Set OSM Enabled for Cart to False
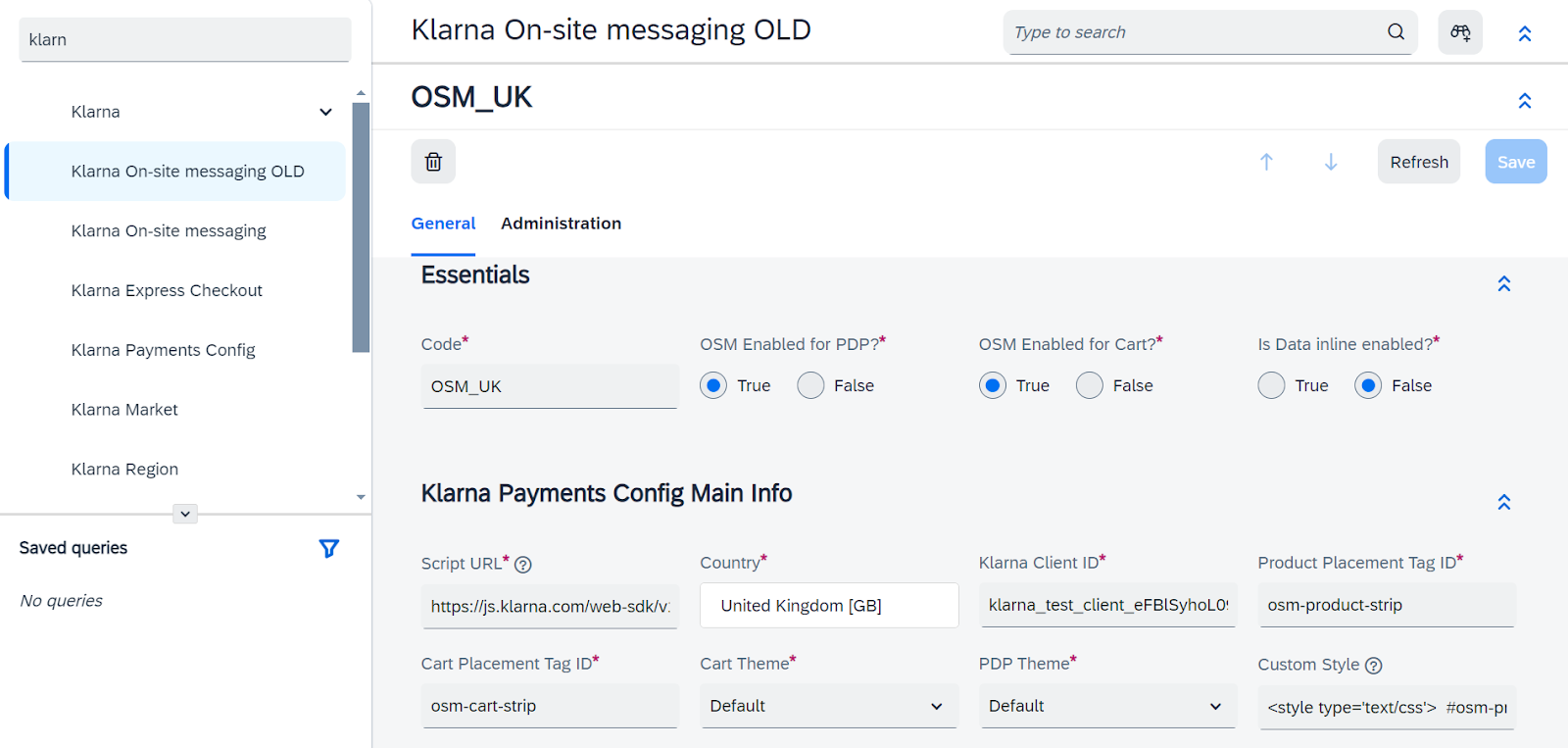 coord(1090,386)
